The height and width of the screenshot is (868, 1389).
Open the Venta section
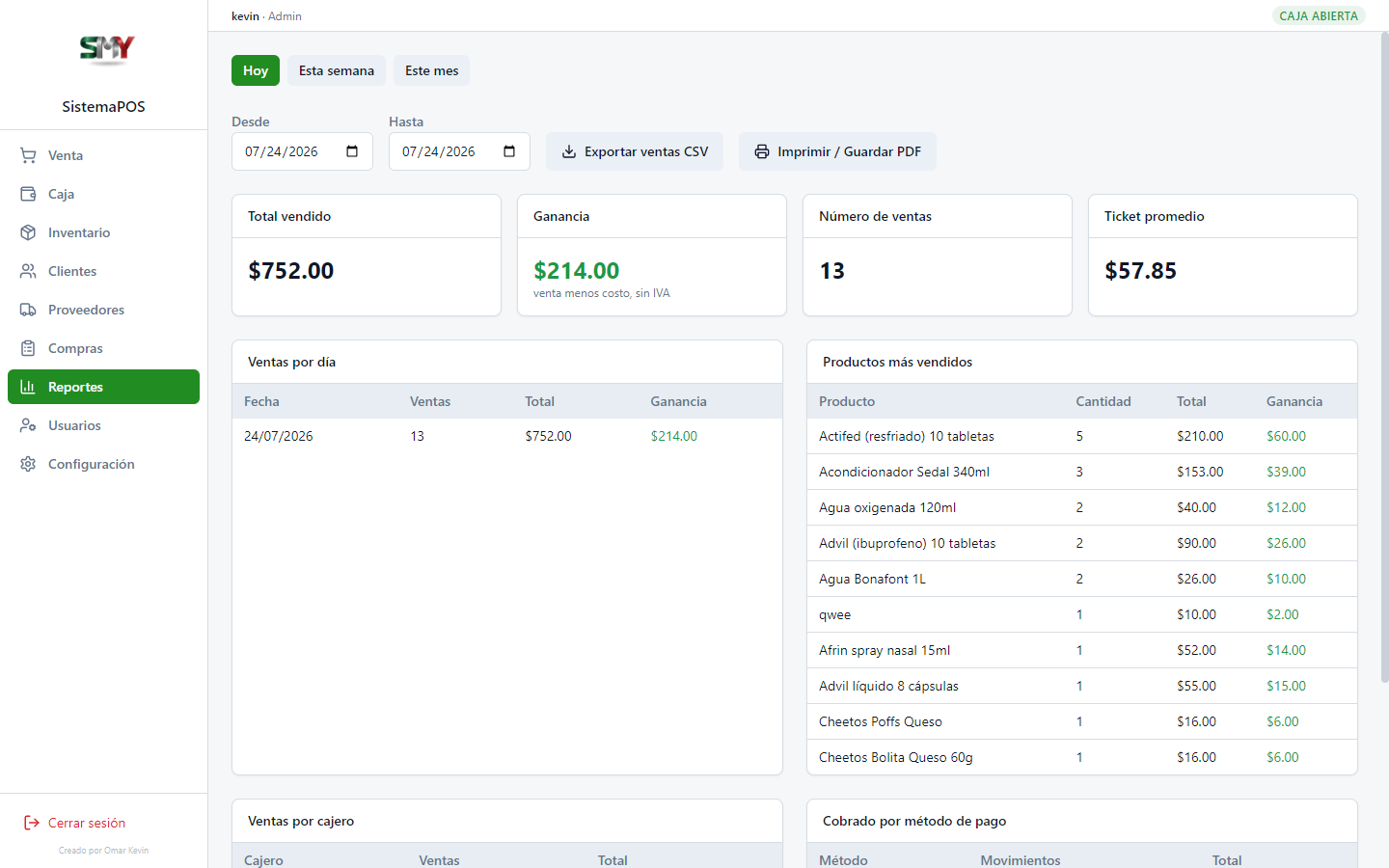[x=103, y=155]
